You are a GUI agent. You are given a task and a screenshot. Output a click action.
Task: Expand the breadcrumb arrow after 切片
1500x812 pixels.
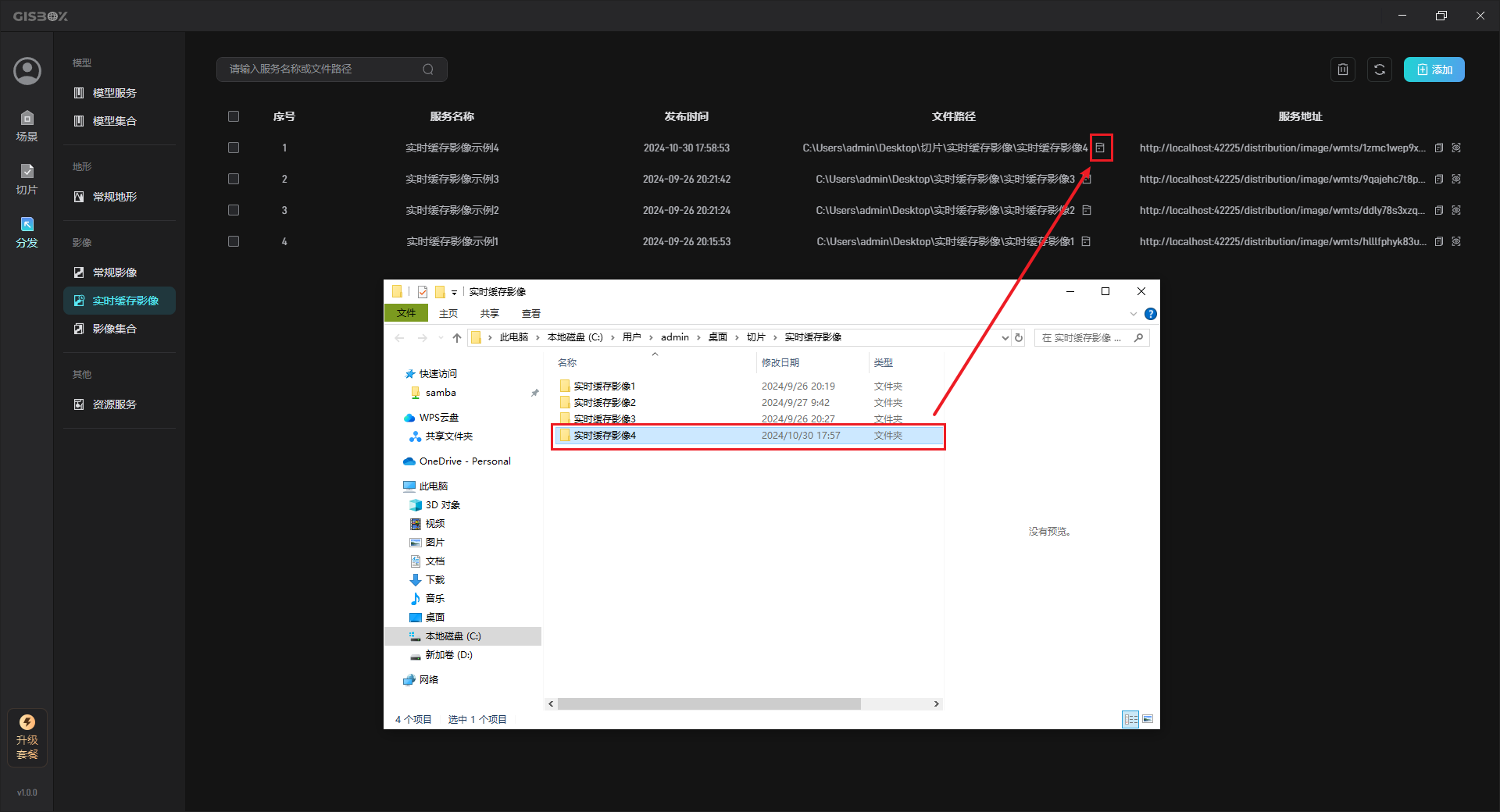coord(775,337)
